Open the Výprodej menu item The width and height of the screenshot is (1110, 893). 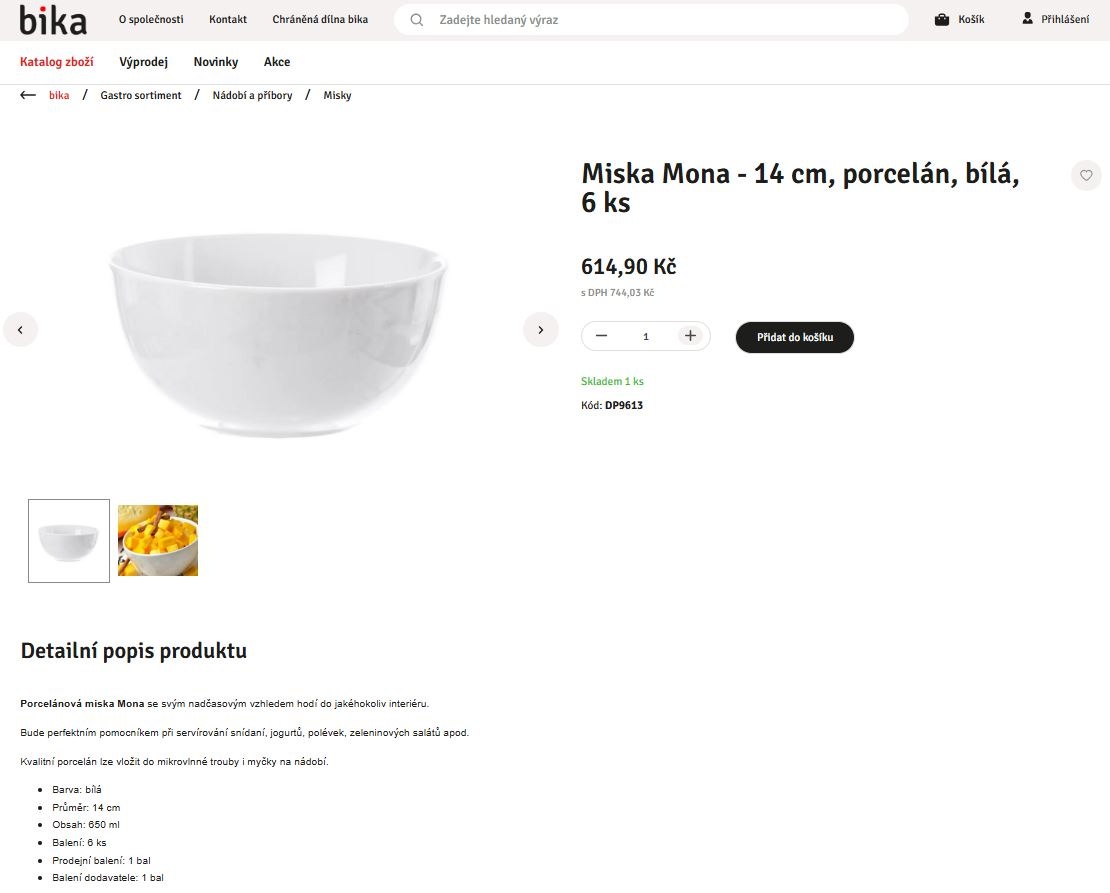pos(143,62)
